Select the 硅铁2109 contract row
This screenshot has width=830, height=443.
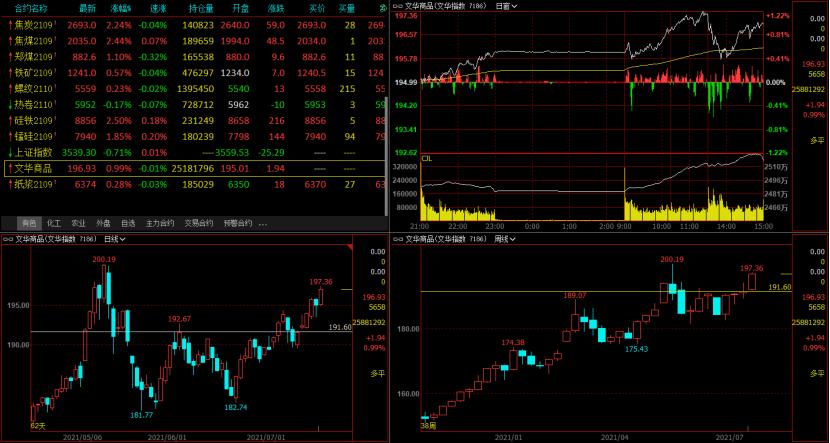click(x=194, y=121)
